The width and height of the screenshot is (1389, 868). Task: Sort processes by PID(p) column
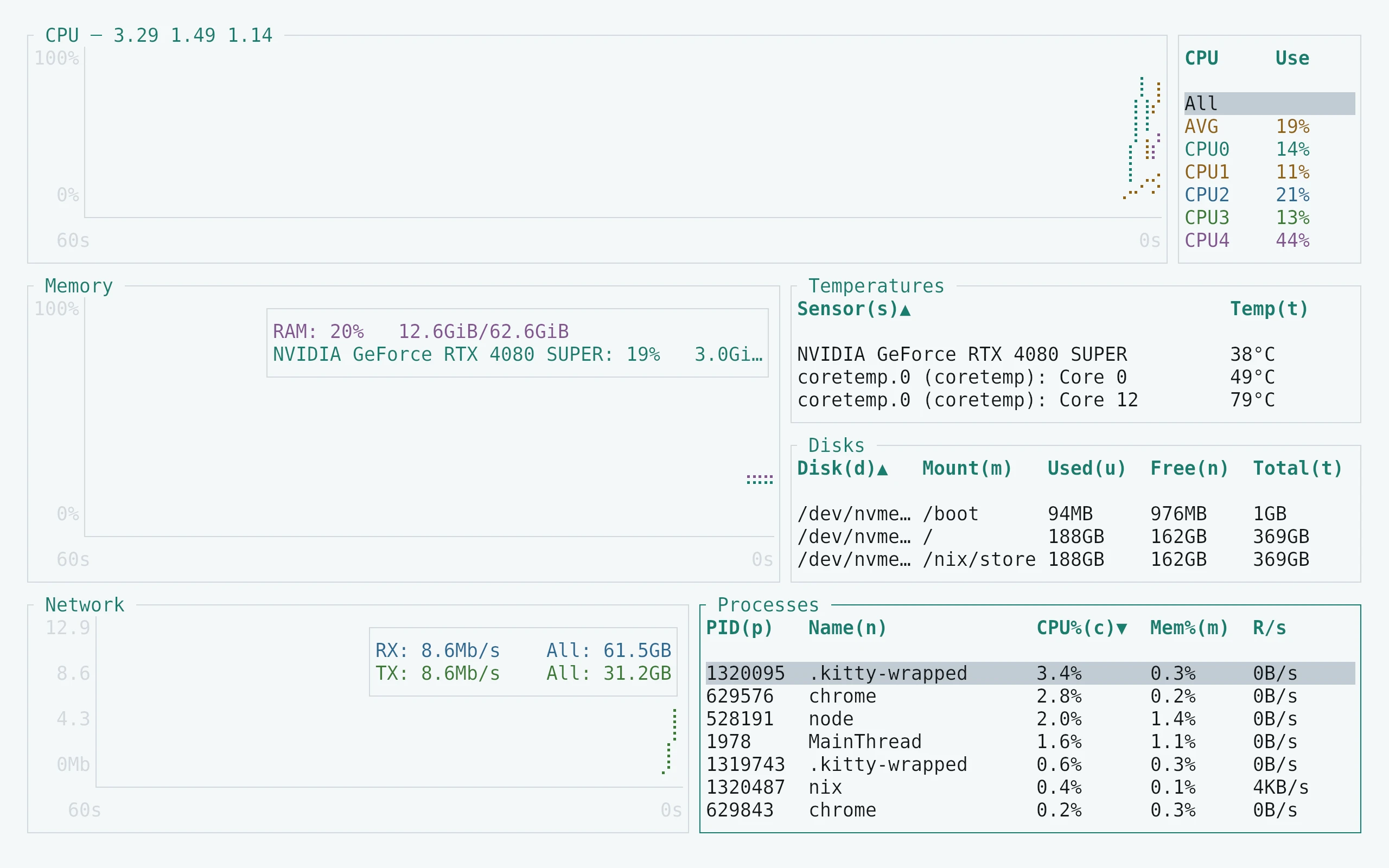click(740, 628)
